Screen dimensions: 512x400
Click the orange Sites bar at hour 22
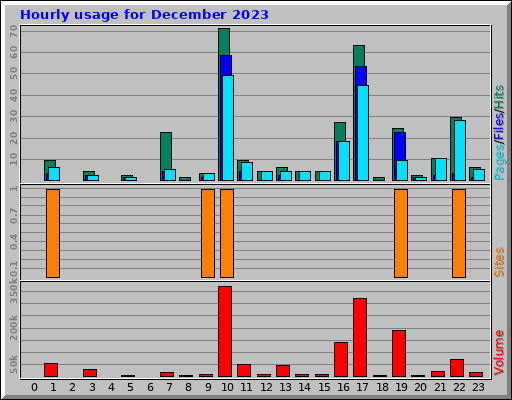click(x=459, y=233)
